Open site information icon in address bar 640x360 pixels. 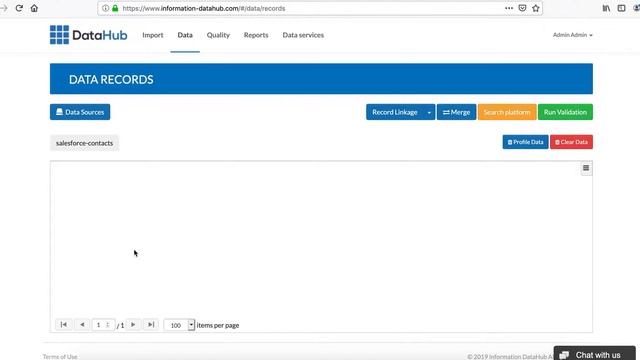pyautogui.click(x=105, y=8)
